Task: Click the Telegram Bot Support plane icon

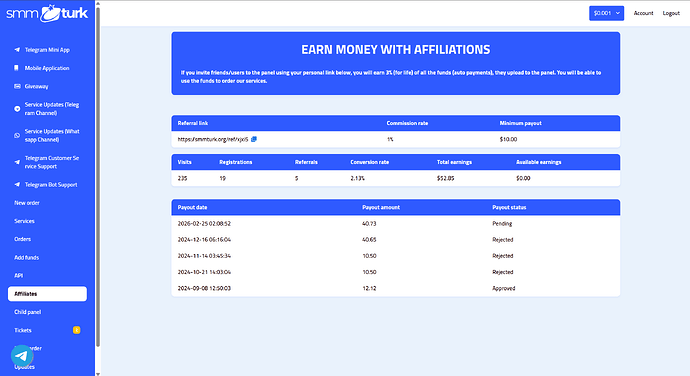Action: 17,185
